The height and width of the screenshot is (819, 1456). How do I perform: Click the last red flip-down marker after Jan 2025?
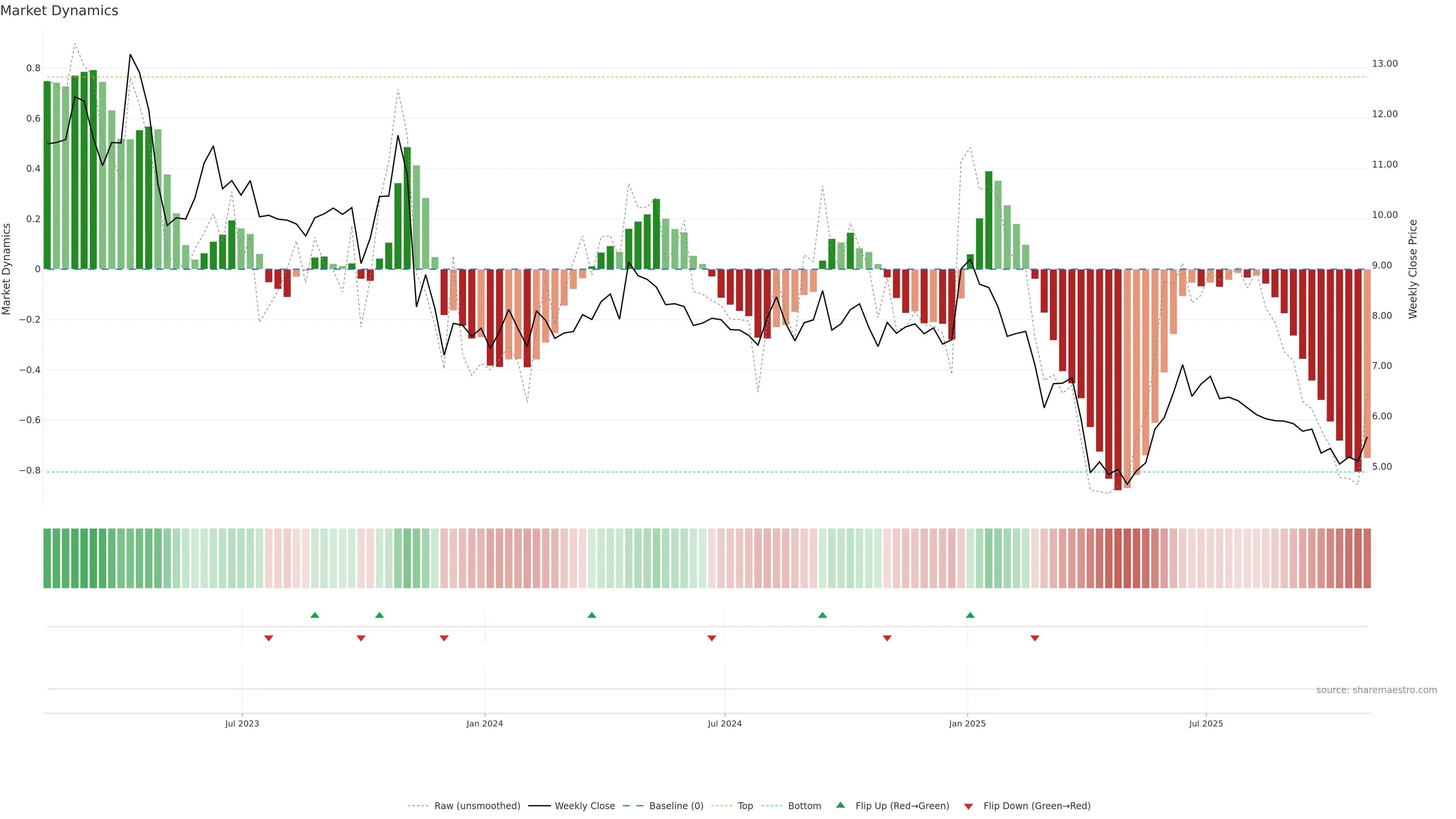pyautogui.click(x=1034, y=638)
